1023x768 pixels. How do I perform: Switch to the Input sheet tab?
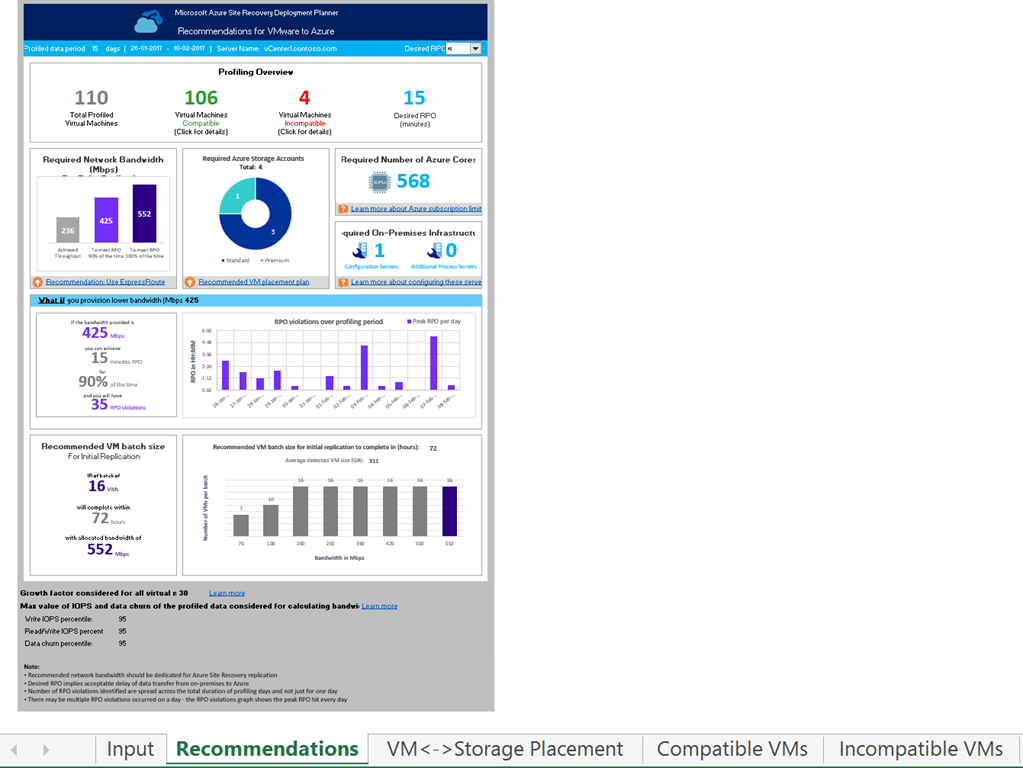point(130,749)
